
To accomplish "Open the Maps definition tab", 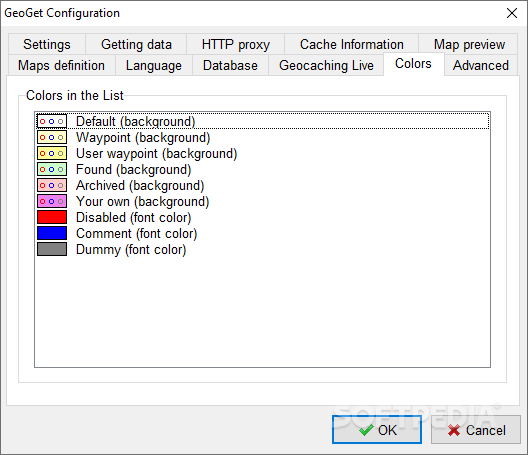I will tap(62, 65).
